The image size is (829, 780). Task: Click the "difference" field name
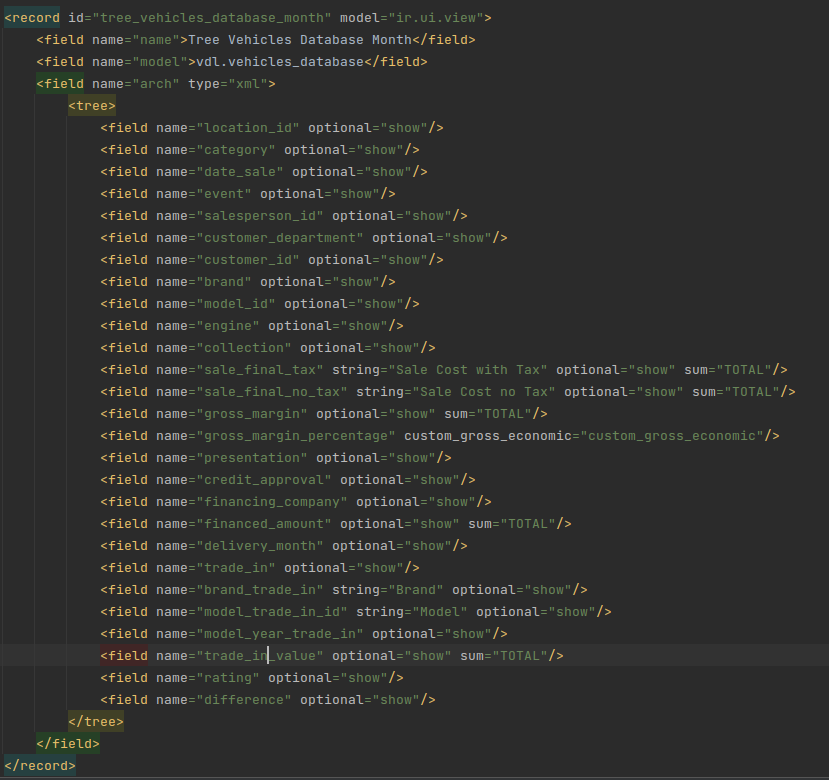point(244,700)
